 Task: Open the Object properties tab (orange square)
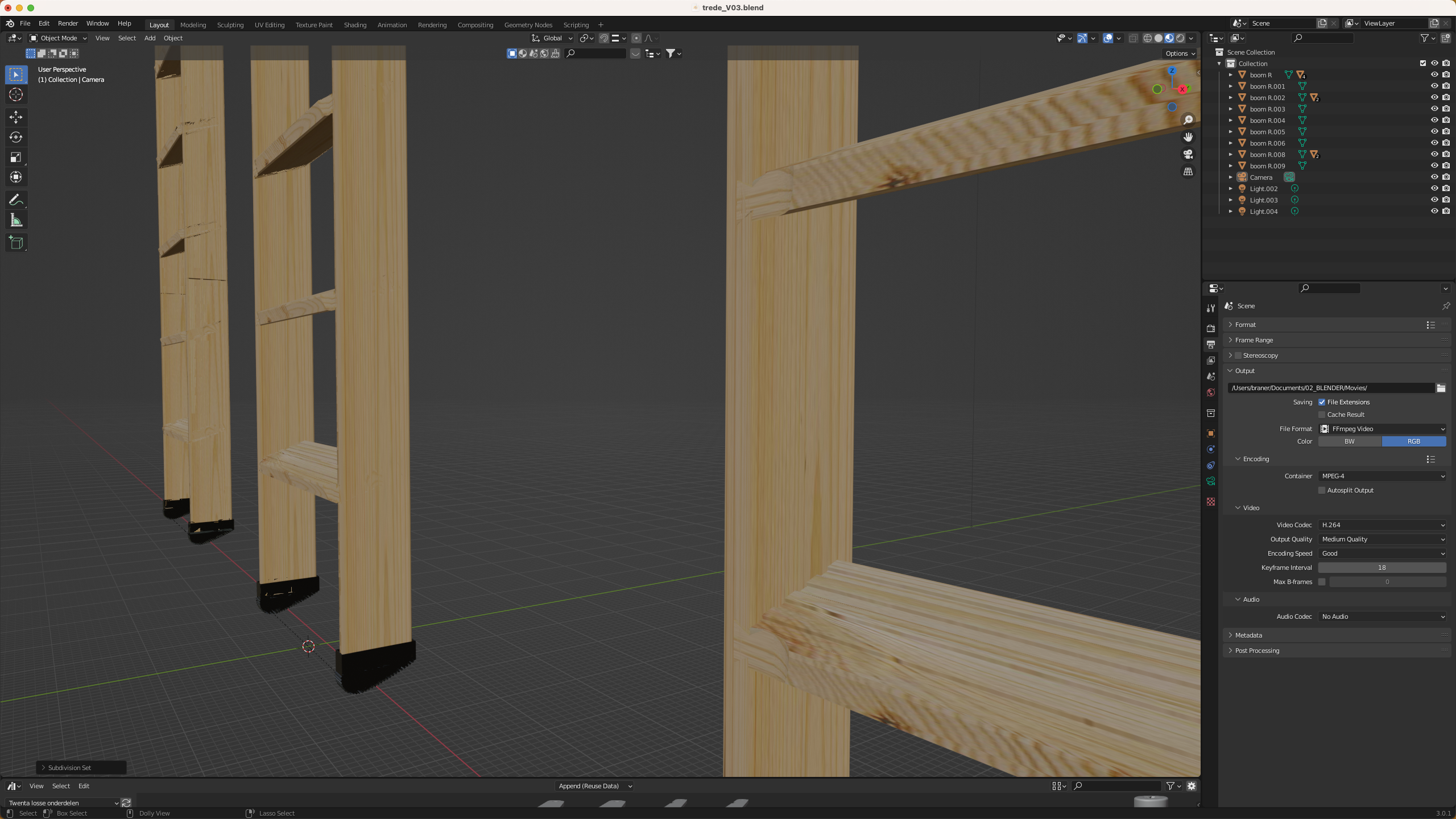1211,433
